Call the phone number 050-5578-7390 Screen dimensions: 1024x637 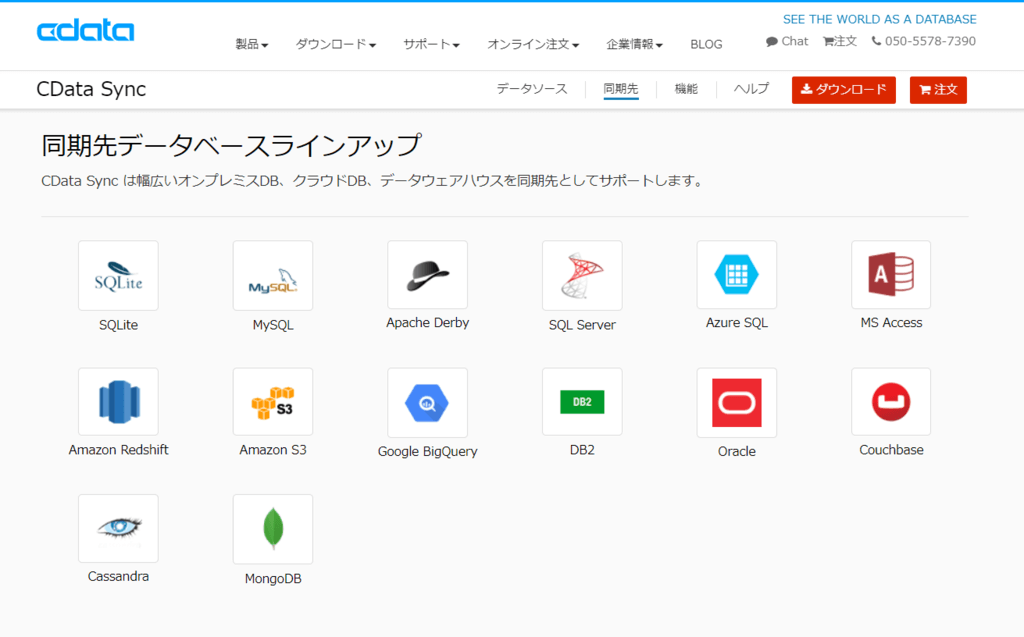[x=923, y=41]
